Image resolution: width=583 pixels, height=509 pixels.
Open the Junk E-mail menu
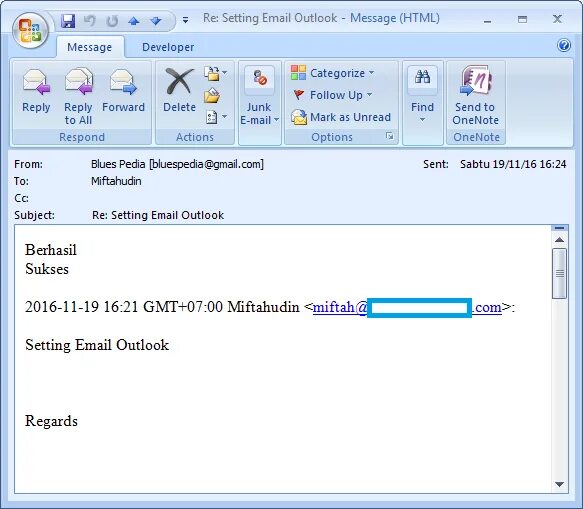[259, 114]
